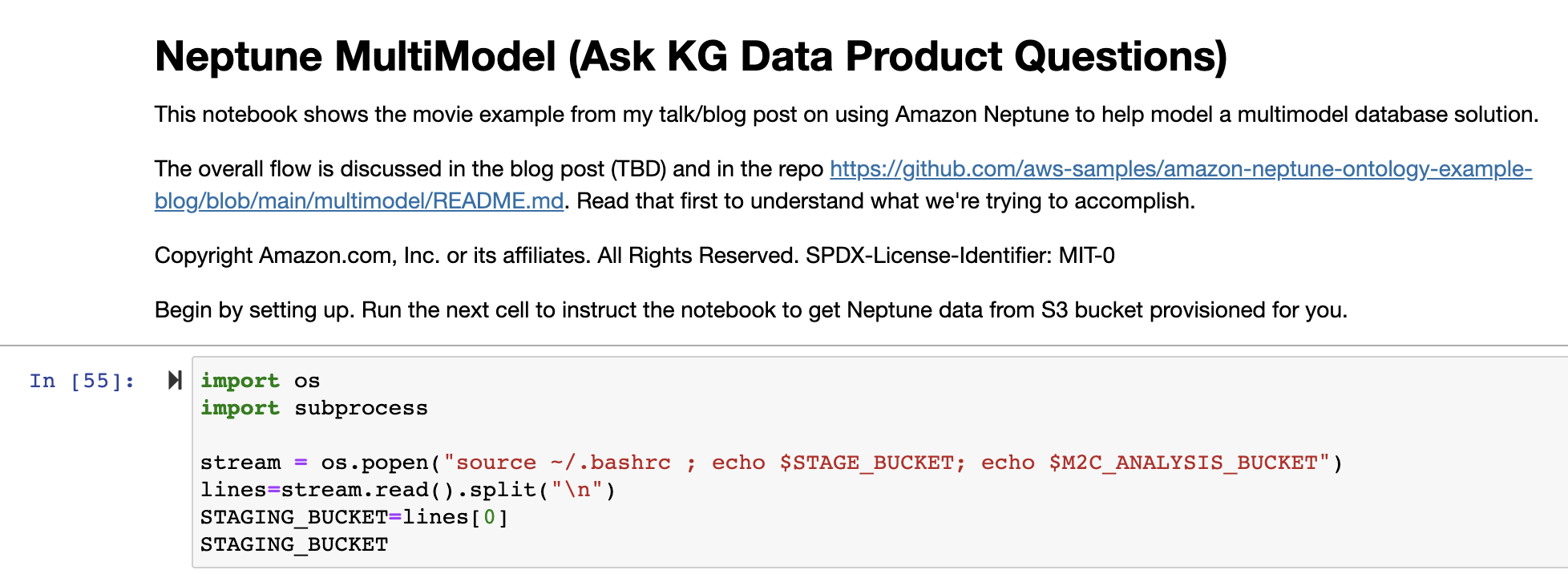Screen dimensions: 1568x574
Task: Click the 'Begin by setting up' paragraph
Action: (x=750, y=310)
